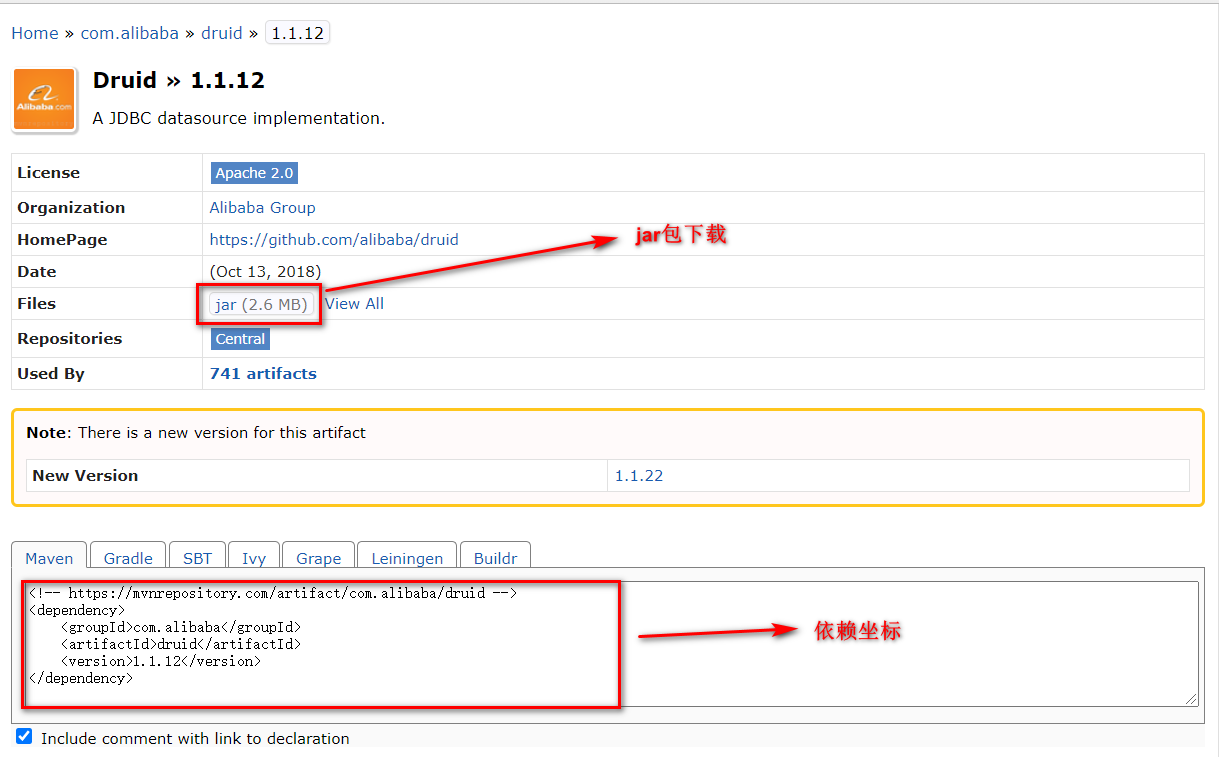Click the Files row label
The image size is (1219, 757).
37,304
